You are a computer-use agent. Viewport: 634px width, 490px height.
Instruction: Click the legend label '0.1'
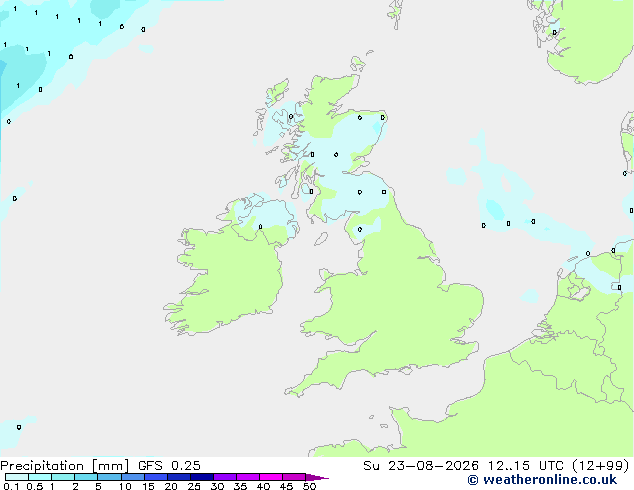pyautogui.click(x=11, y=486)
